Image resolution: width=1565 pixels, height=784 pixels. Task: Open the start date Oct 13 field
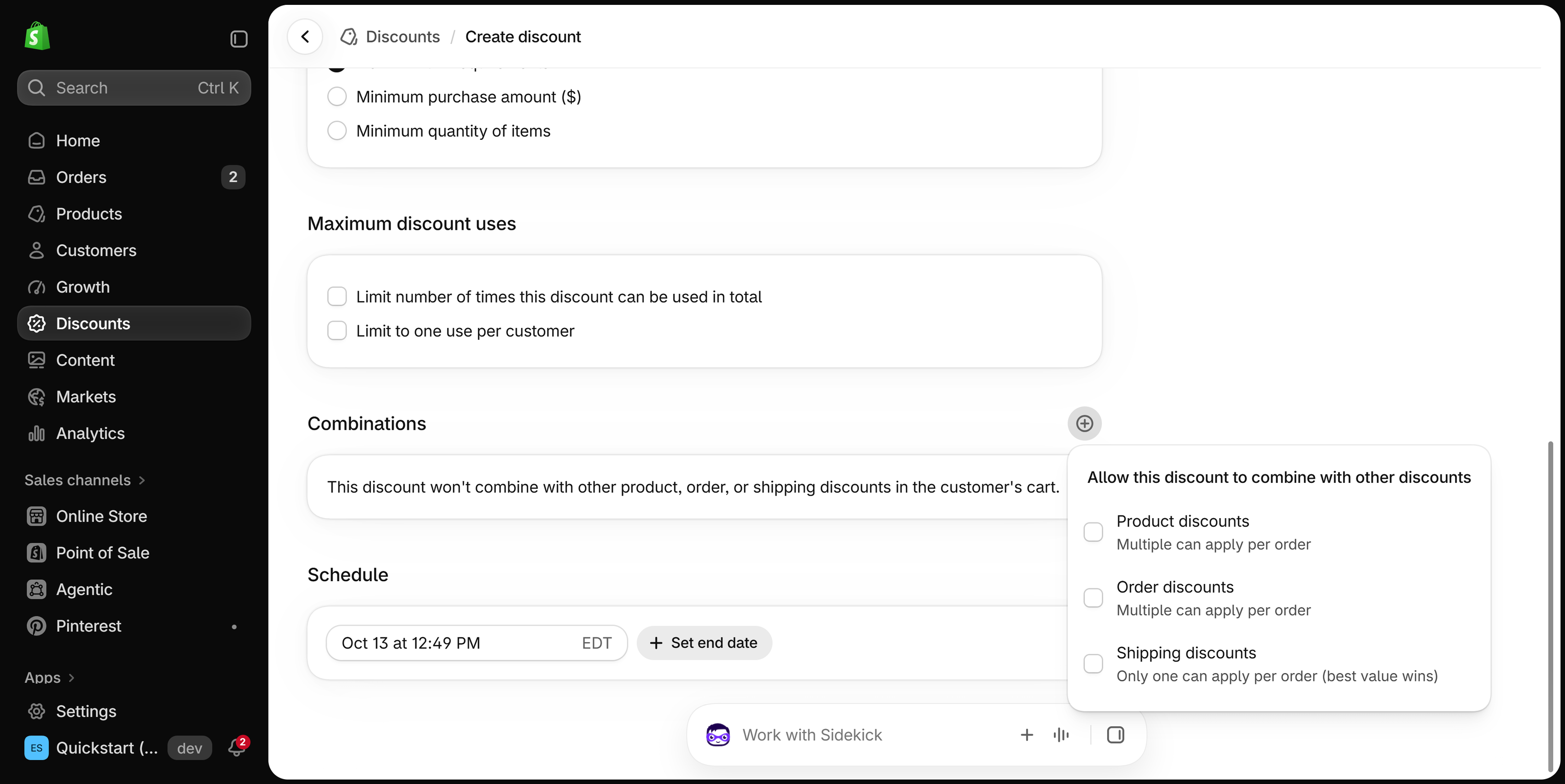(477, 643)
